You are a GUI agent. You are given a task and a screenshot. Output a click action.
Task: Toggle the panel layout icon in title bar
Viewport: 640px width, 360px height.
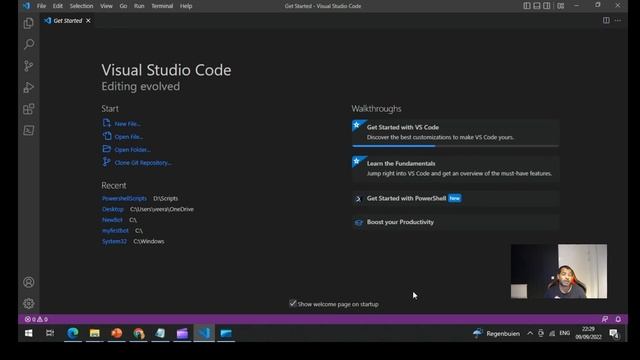(537, 6)
